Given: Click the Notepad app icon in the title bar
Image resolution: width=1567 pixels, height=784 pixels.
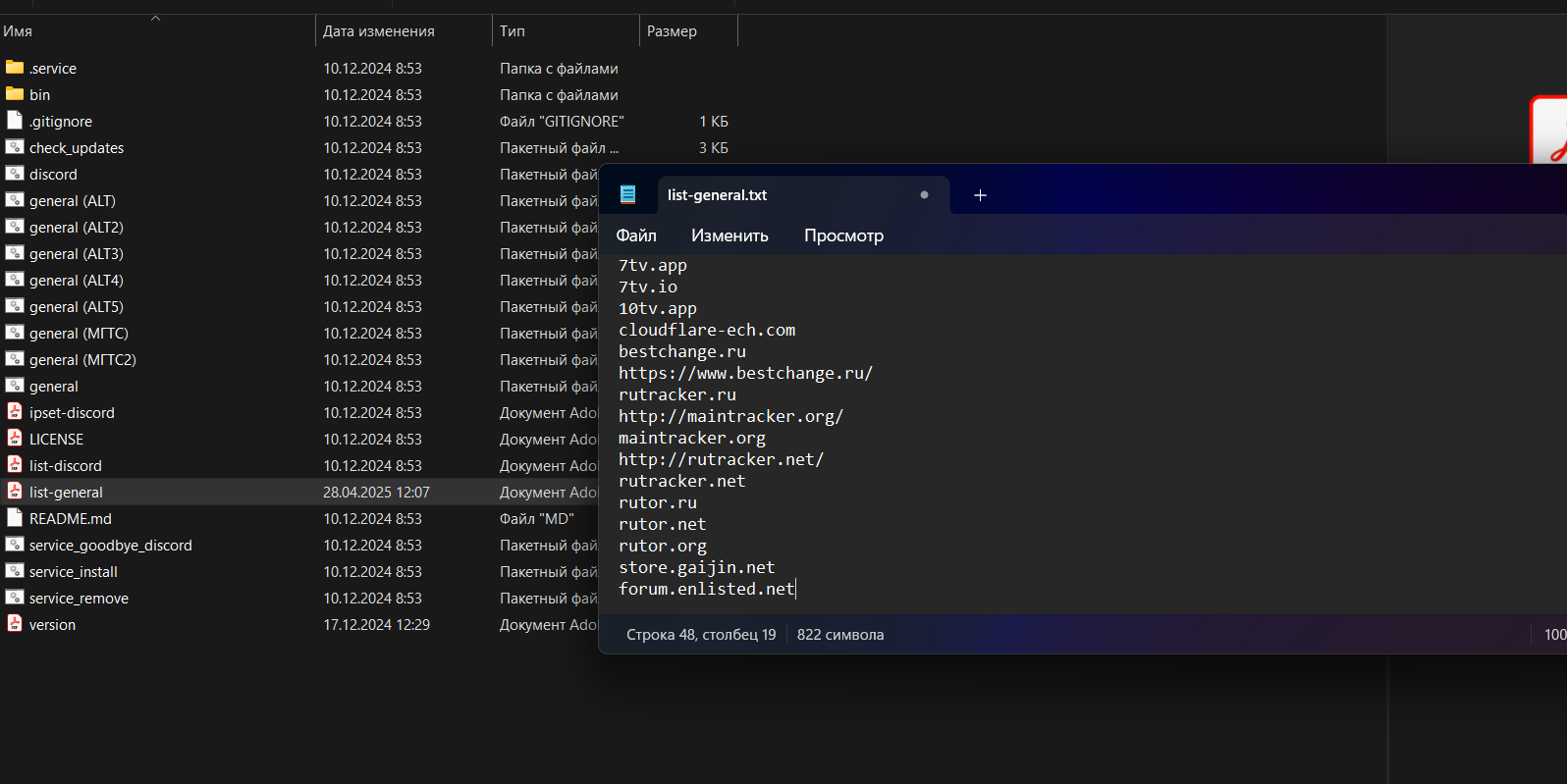Looking at the screenshot, I should click(627, 194).
